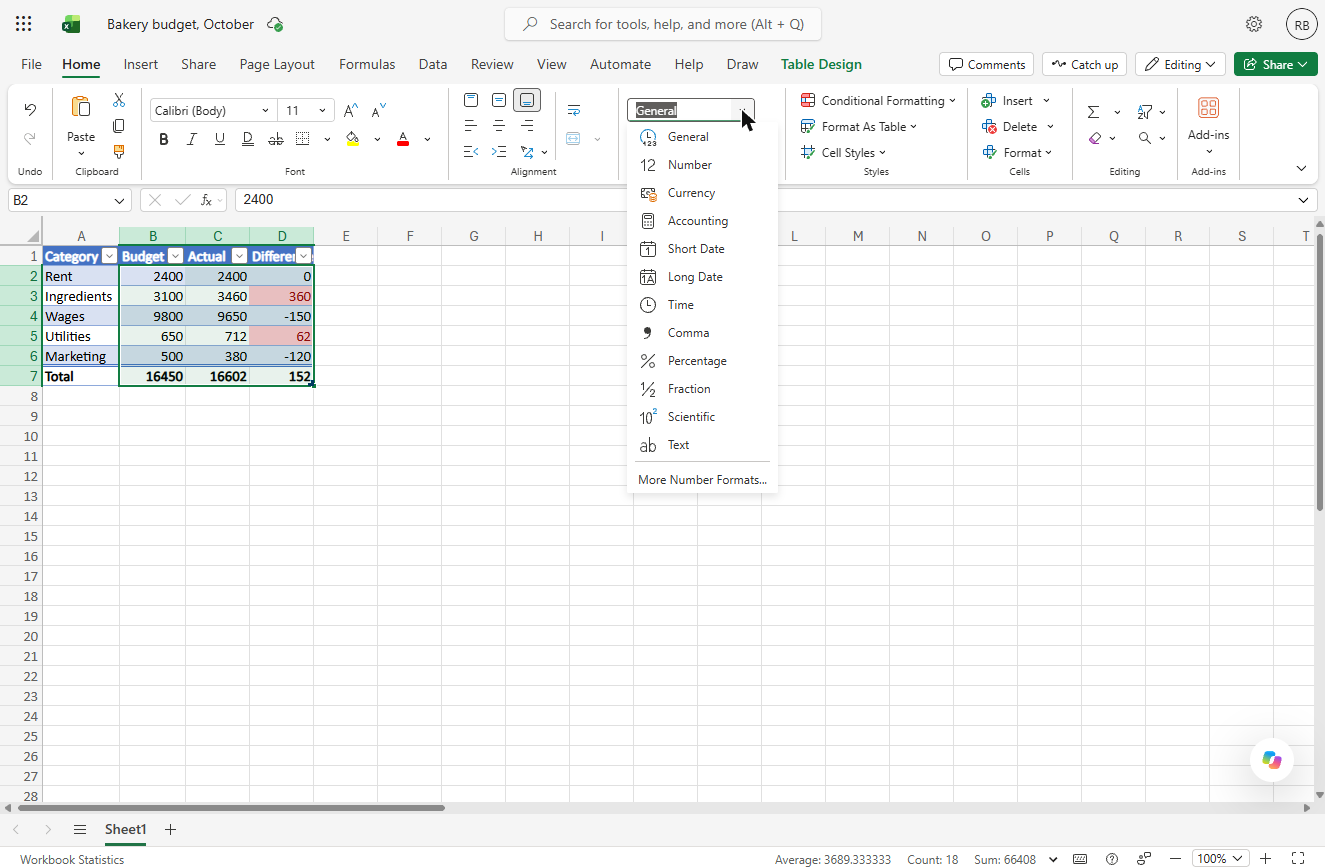Choose Percentage number format

point(701,361)
